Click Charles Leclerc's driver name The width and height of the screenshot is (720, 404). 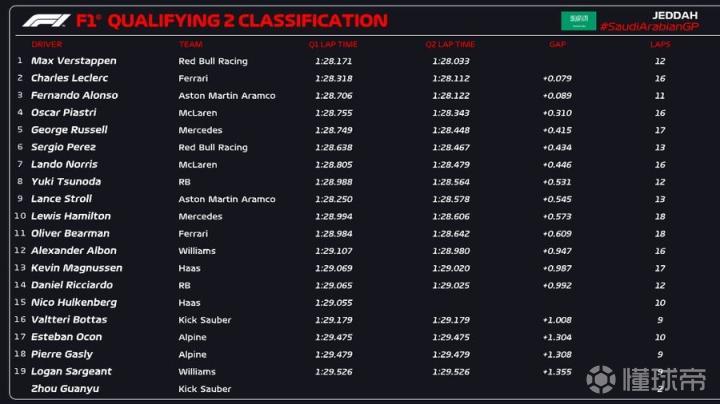(71, 78)
